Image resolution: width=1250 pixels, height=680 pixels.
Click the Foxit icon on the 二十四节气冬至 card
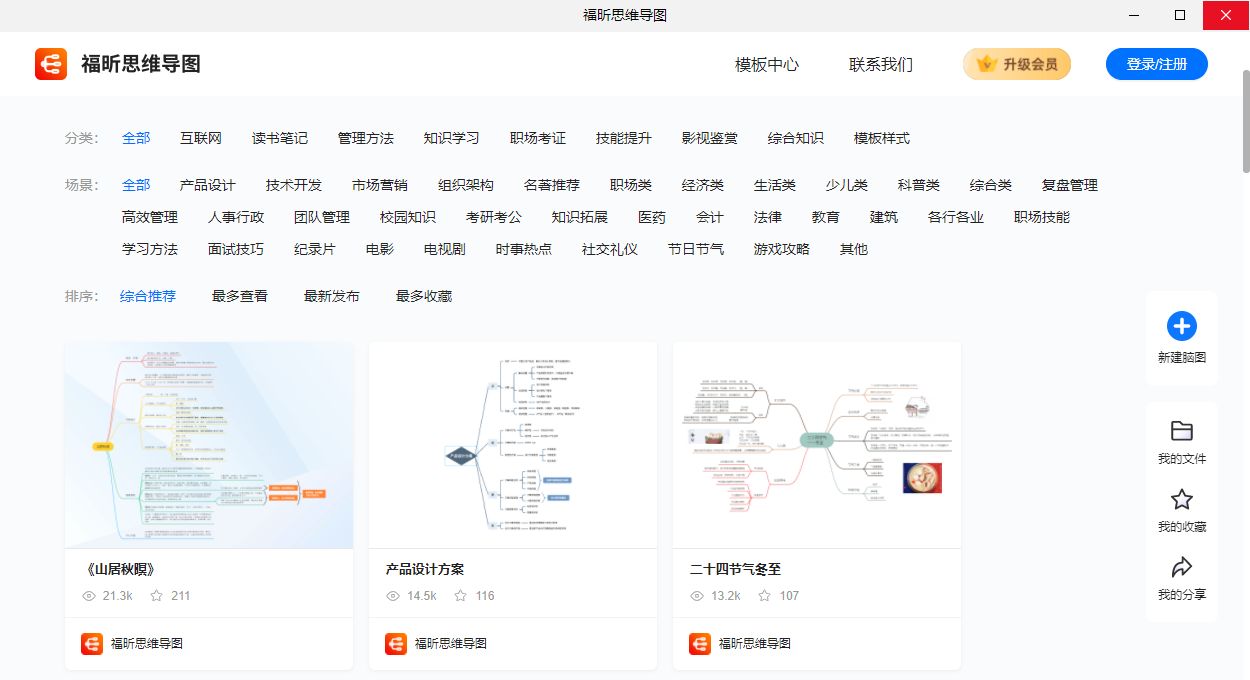pos(698,643)
